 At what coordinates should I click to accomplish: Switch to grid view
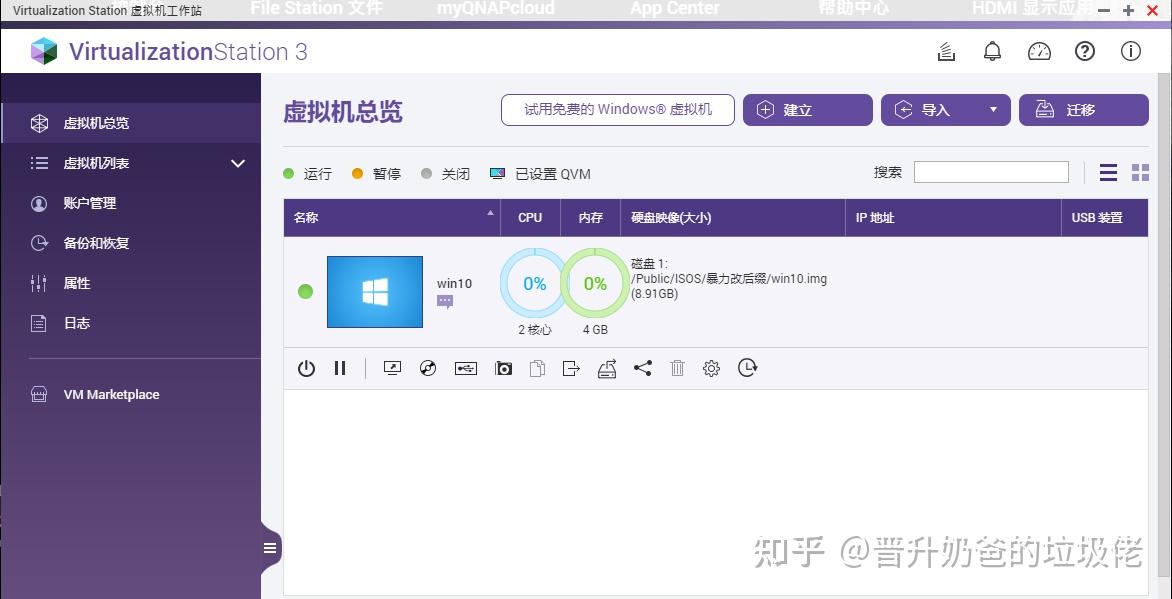coord(1141,173)
